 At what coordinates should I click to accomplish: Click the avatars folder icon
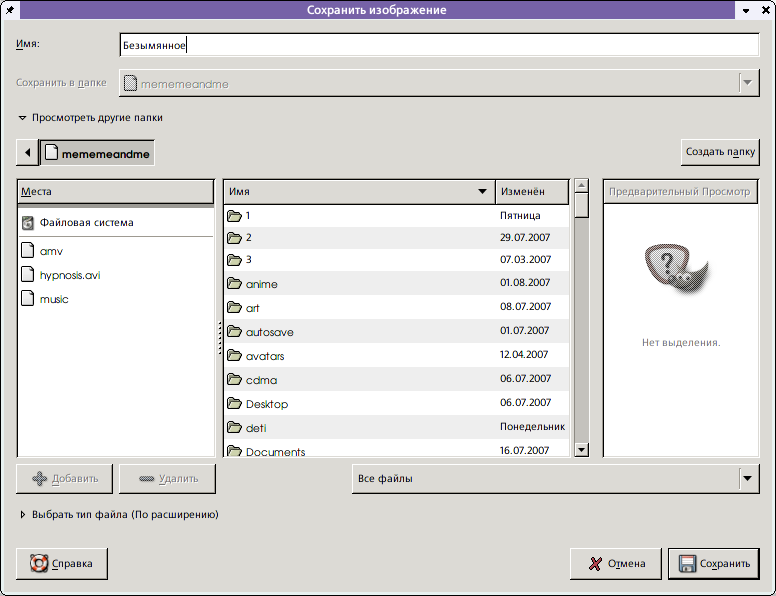coord(235,356)
